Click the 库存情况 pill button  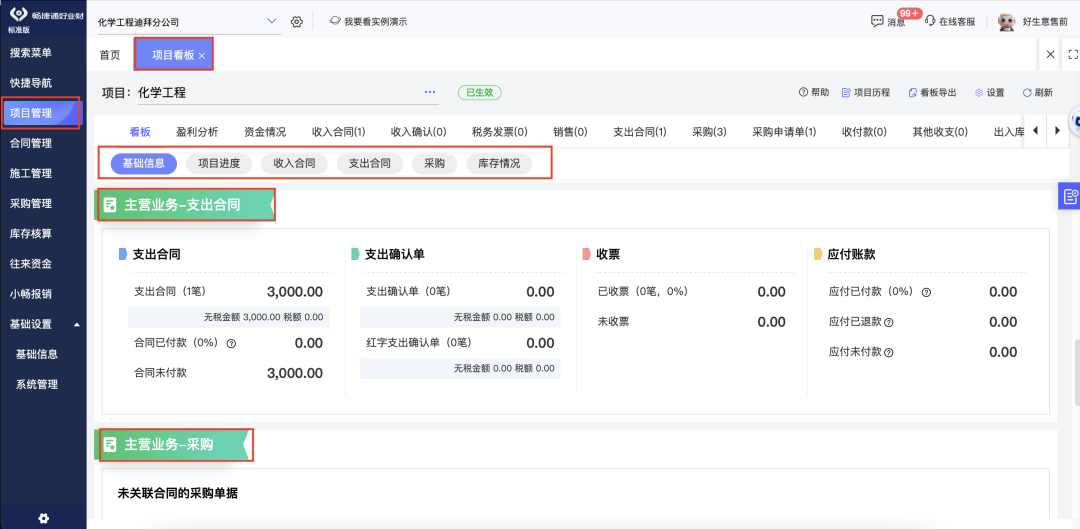499,163
